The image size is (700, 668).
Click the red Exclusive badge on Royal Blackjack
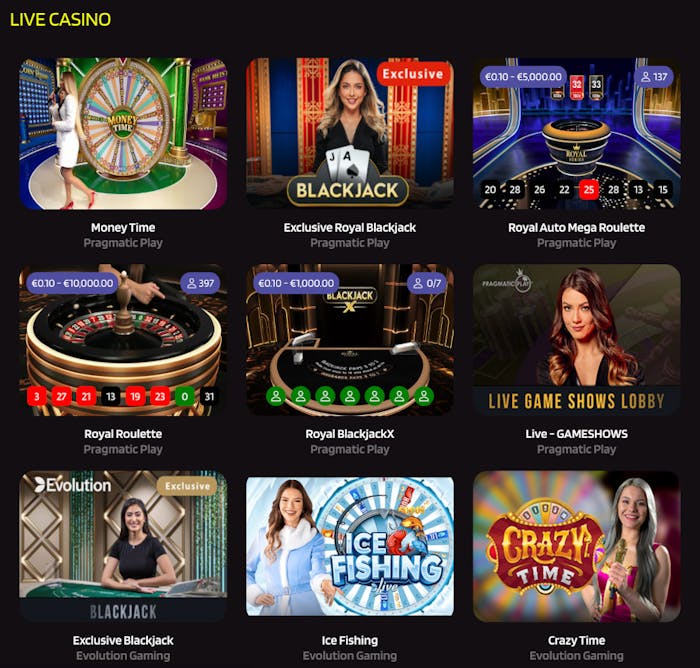[413, 74]
